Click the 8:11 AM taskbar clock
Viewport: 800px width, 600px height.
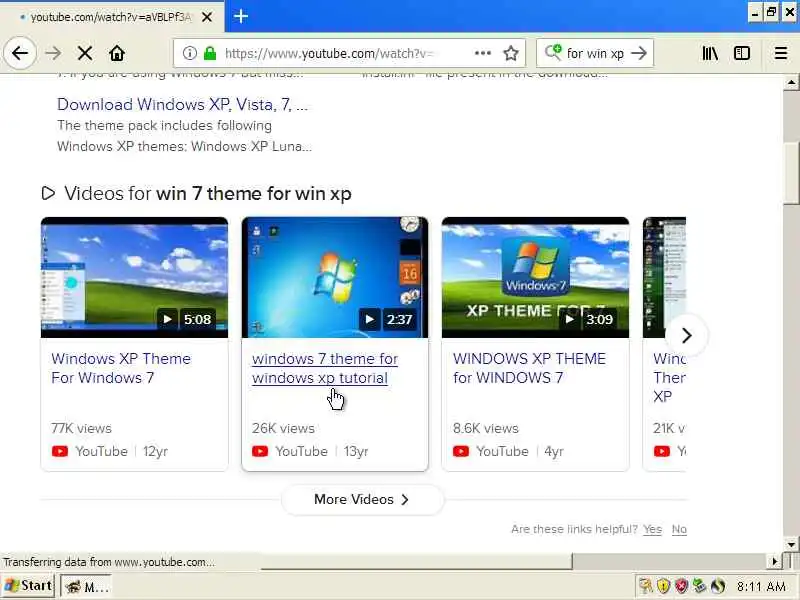pos(761,587)
